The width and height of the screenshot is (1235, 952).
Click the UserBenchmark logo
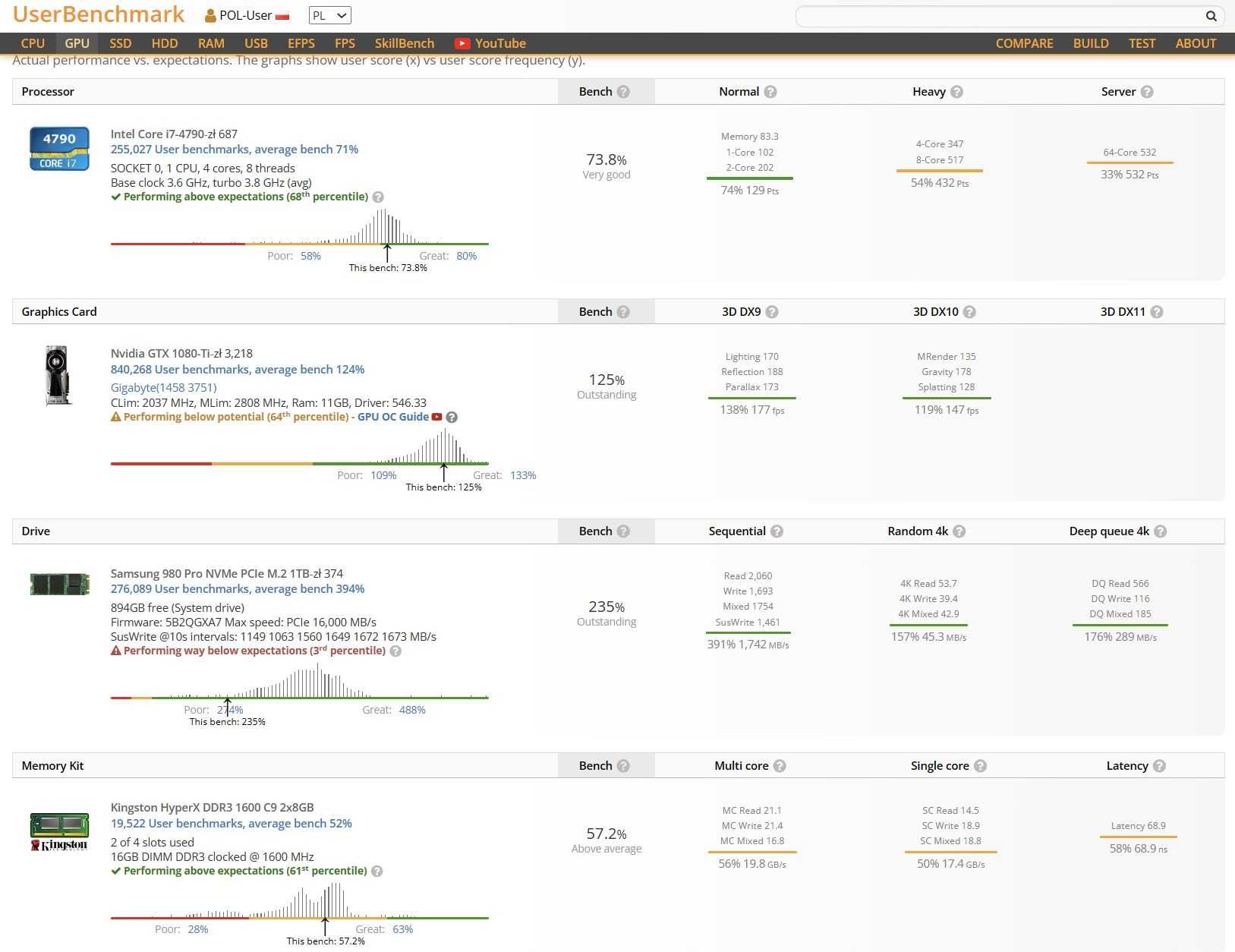(99, 14)
